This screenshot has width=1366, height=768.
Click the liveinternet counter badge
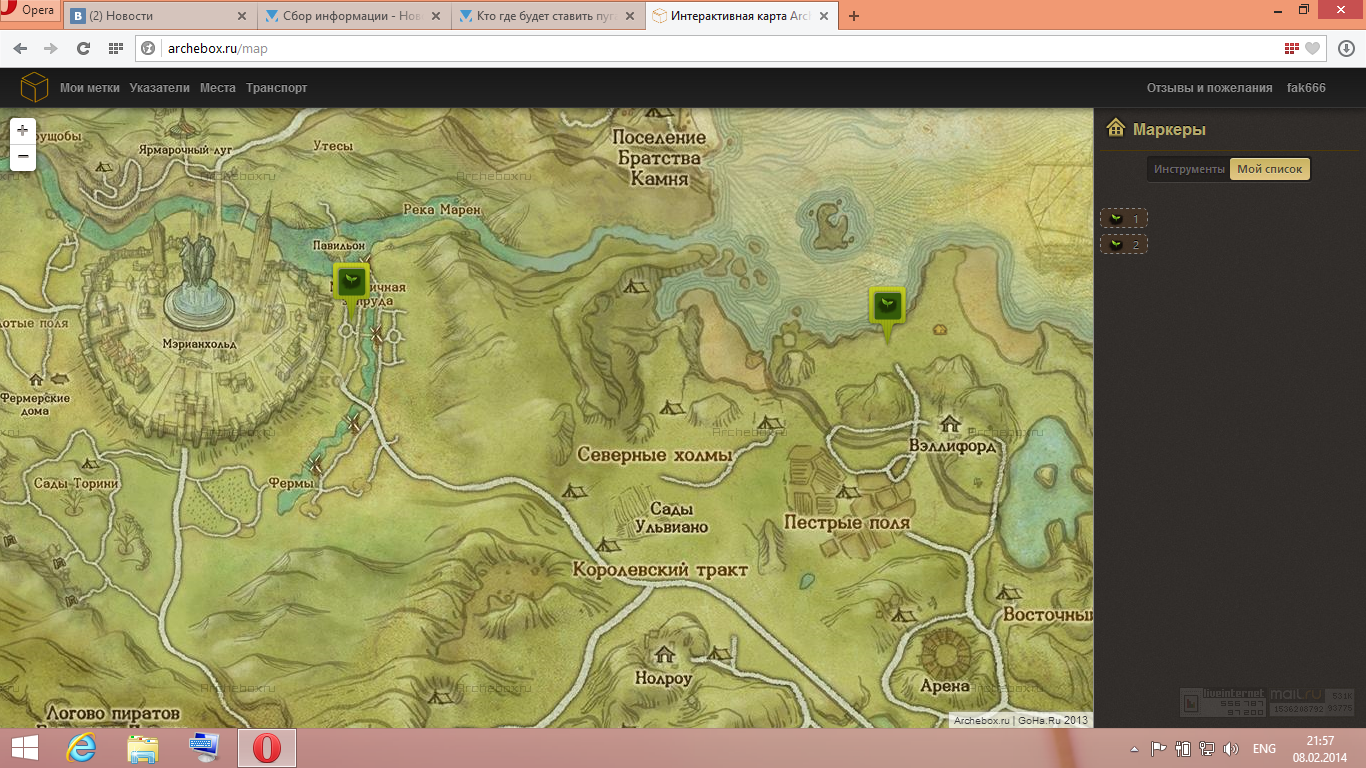[x=1223, y=702]
